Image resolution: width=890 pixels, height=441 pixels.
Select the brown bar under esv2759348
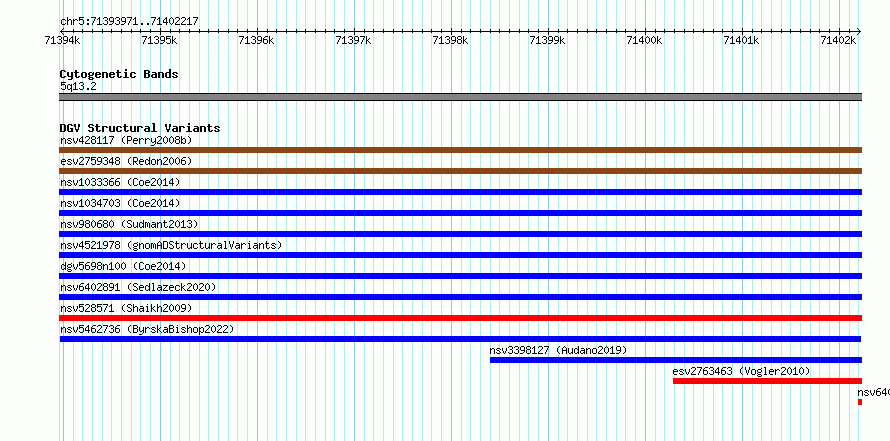(x=460, y=171)
